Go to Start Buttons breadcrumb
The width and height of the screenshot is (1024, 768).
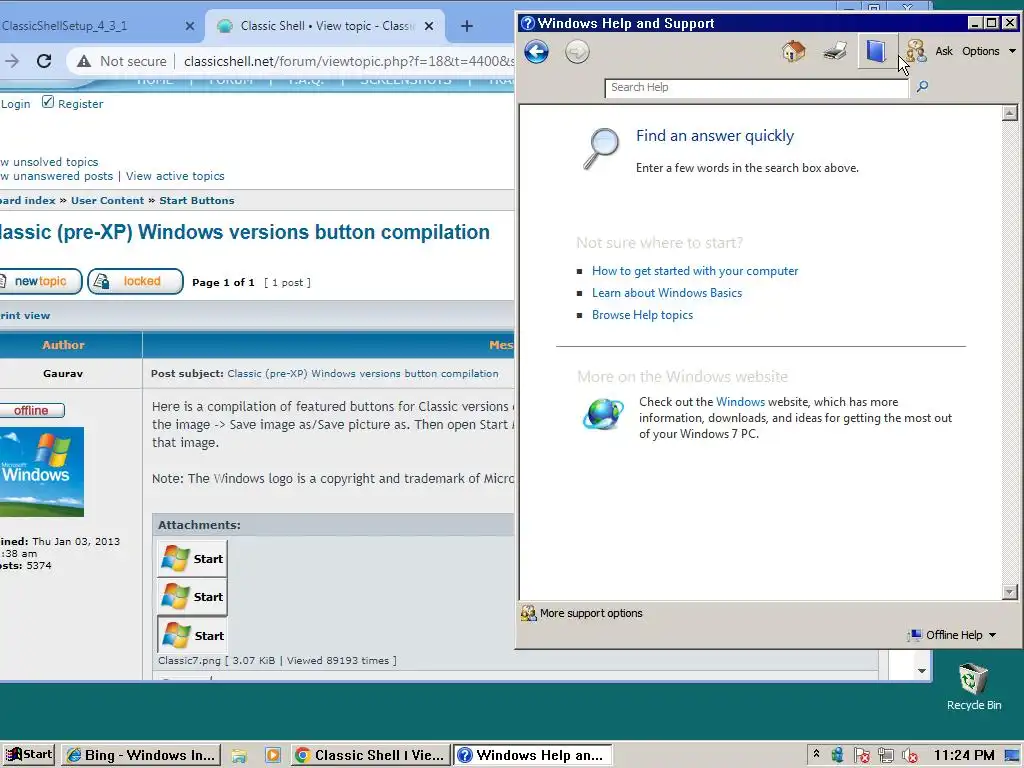(x=197, y=200)
